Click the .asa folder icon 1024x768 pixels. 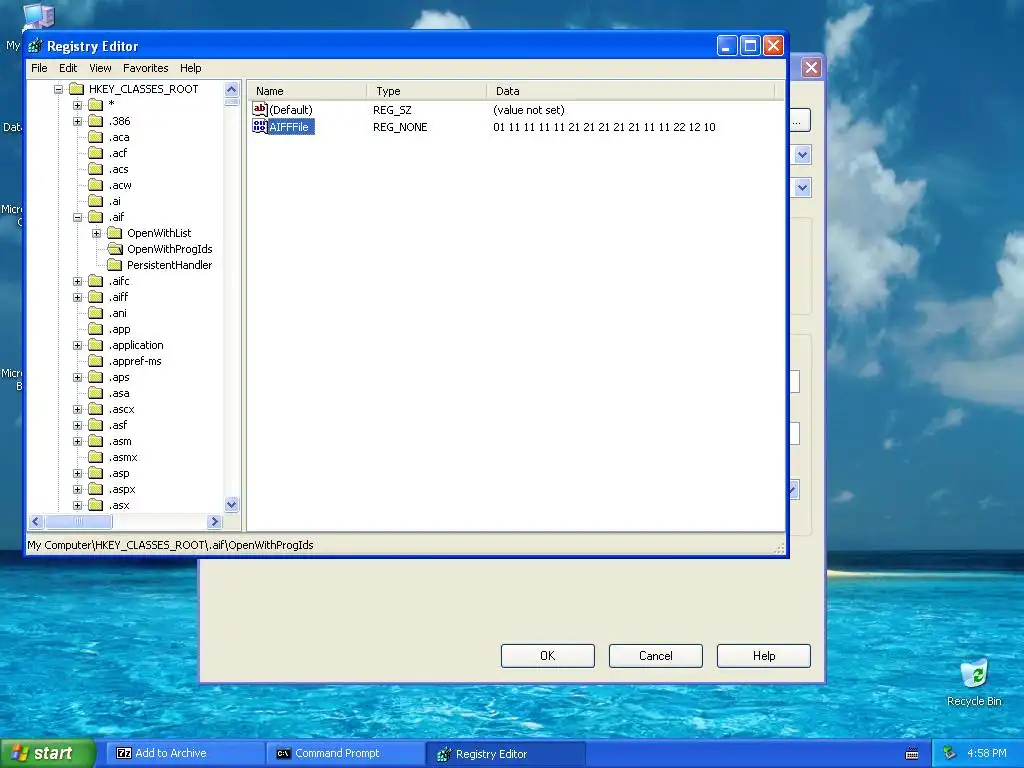pos(95,393)
